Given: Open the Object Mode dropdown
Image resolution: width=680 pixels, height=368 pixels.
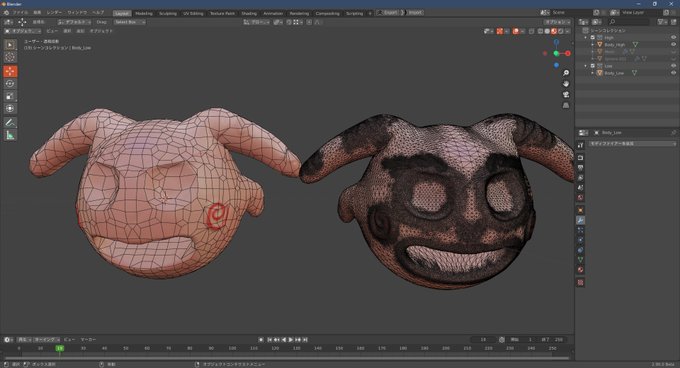Looking at the screenshot, I should (x=23, y=31).
